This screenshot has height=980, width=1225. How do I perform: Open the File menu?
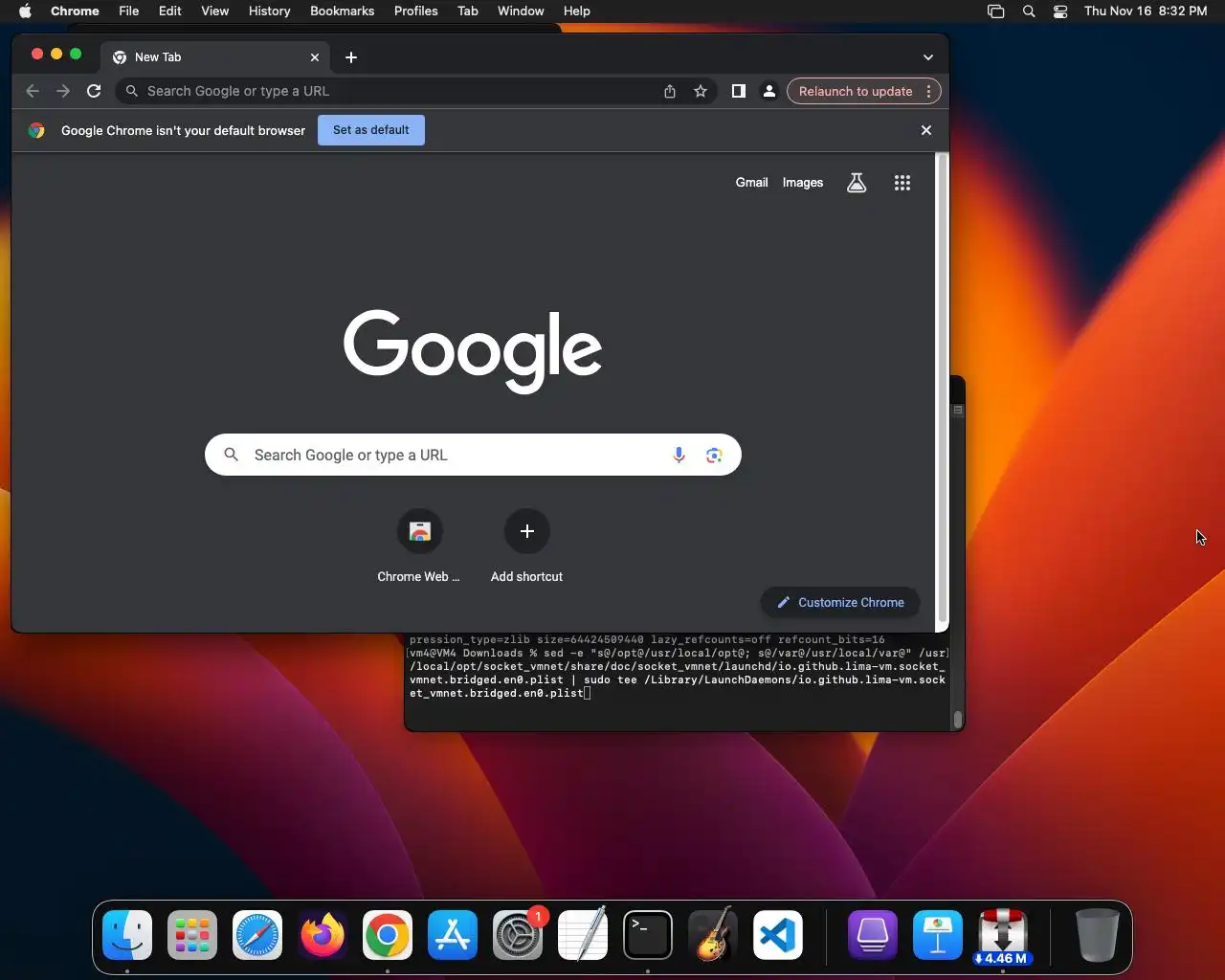[129, 11]
